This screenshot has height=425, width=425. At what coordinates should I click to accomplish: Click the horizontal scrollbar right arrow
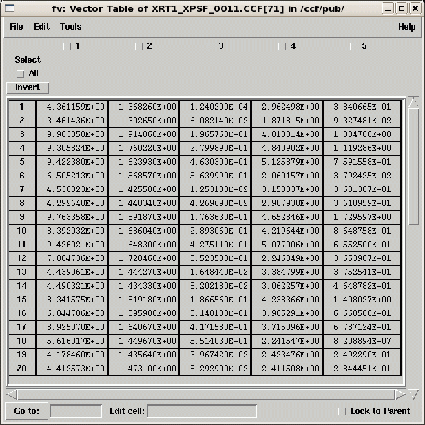coord(400,395)
